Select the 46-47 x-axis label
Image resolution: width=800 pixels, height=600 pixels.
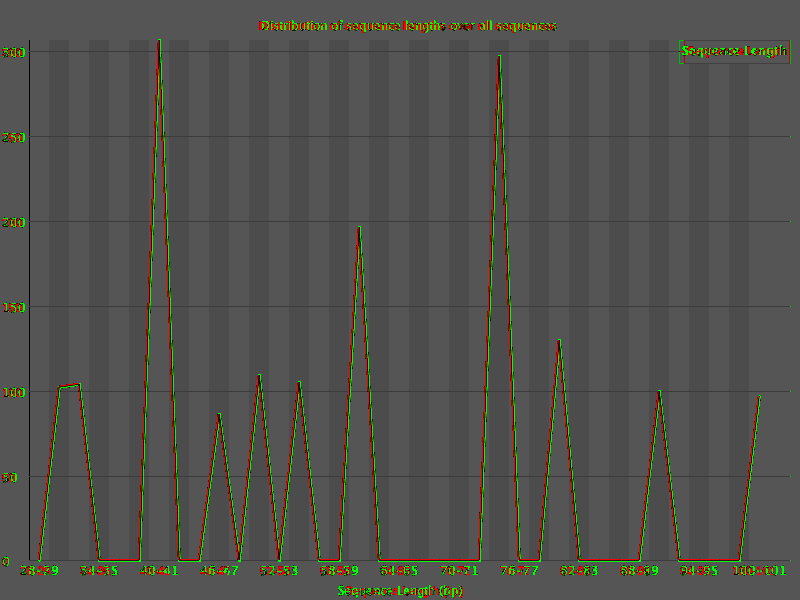tap(219, 570)
